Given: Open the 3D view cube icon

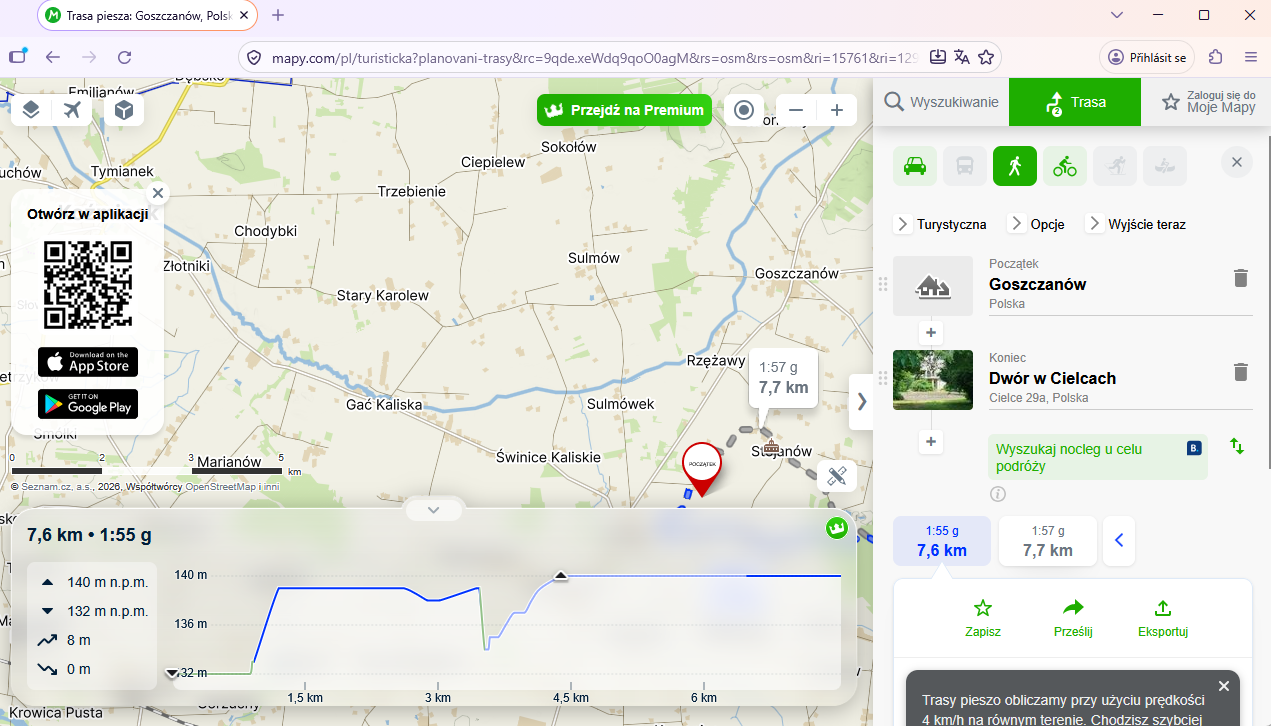Looking at the screenshot, I should tap(124, 110).
